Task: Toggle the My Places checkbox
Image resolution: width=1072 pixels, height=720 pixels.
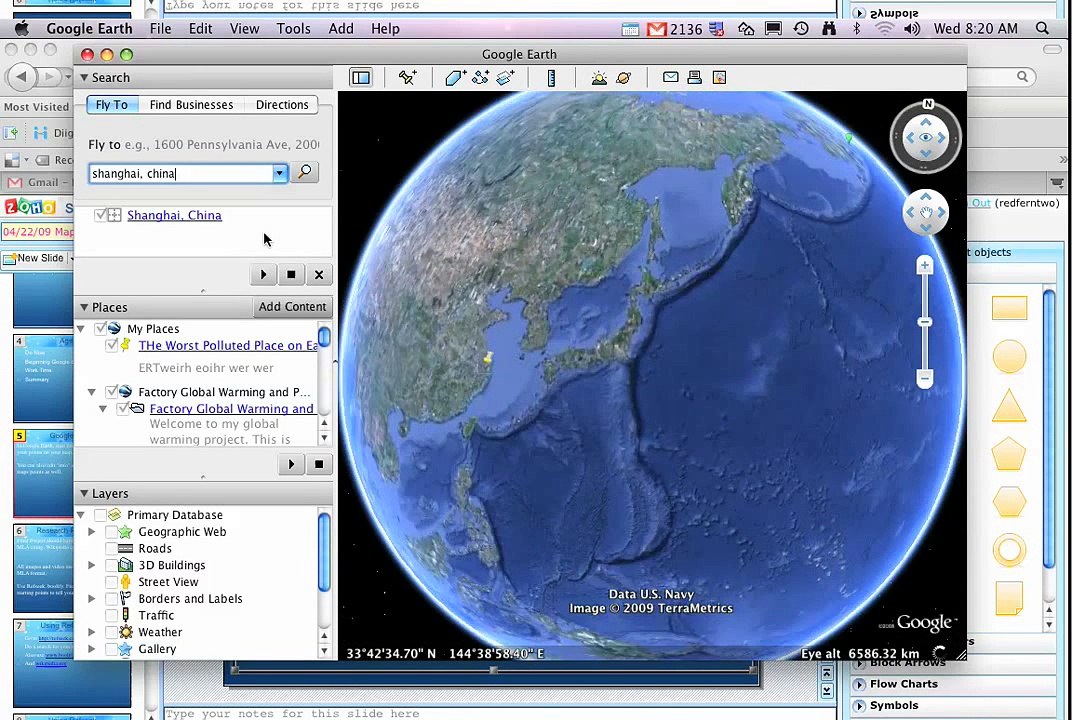Action: (100, 329)
